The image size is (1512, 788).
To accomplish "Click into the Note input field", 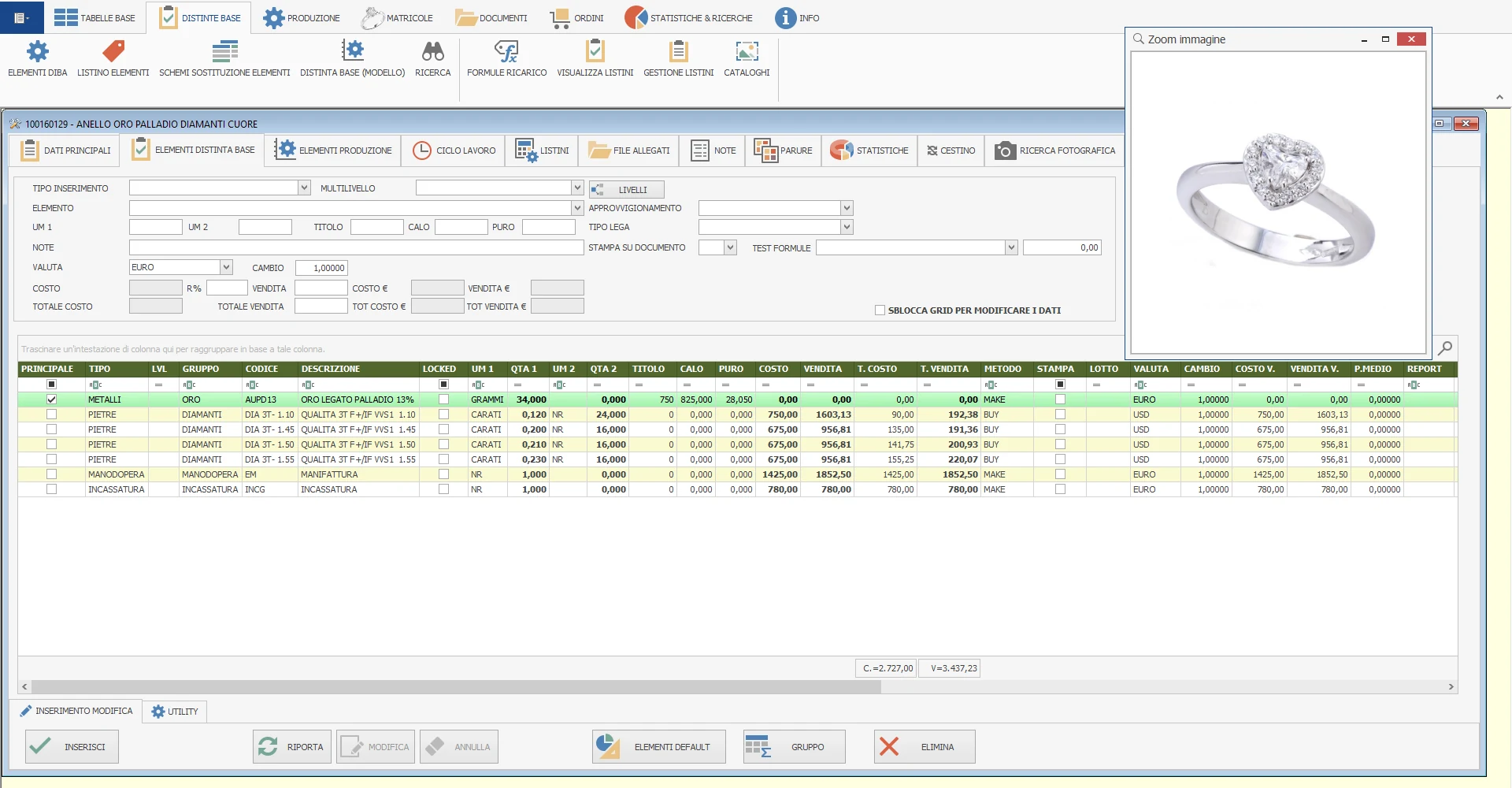I will point(356,247).
